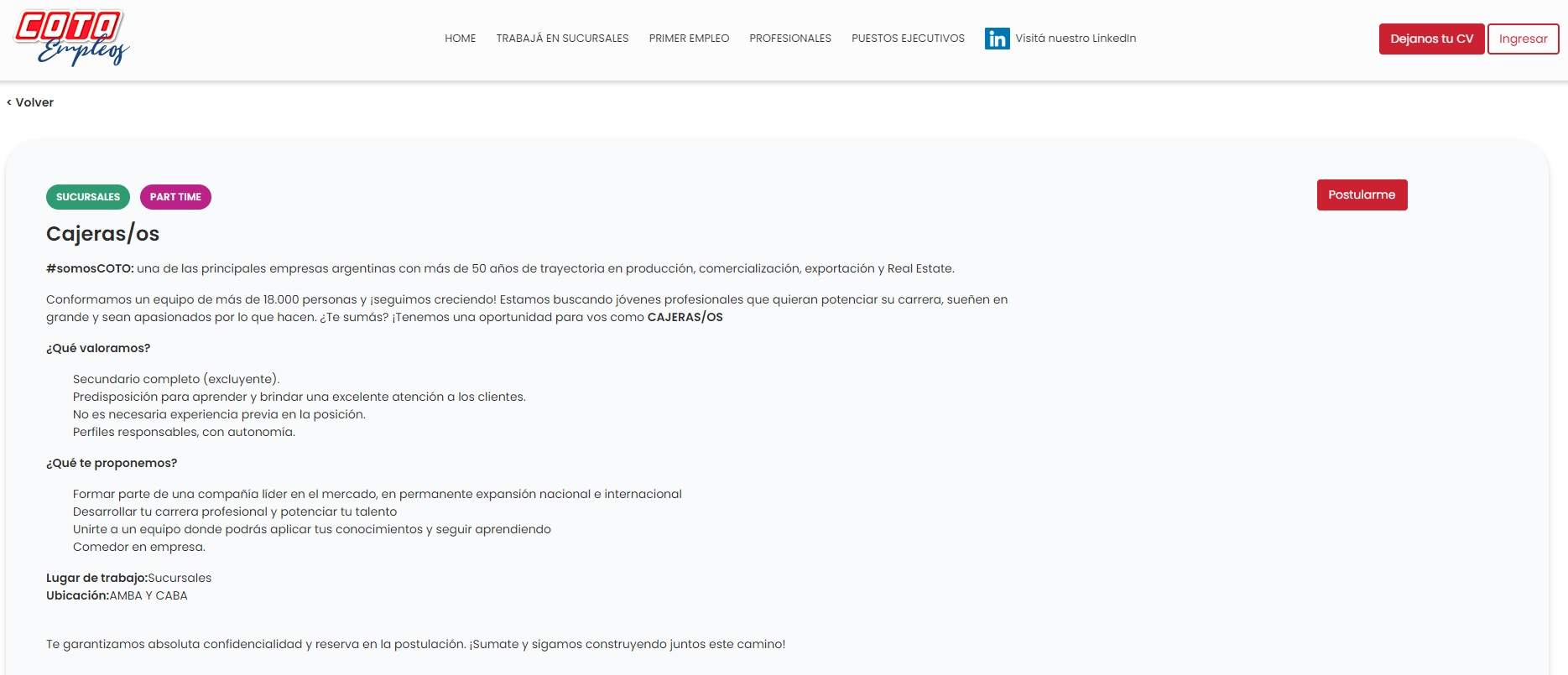1568x675 pixels.
Task: Navigate to PUESTOS EJECUTIVOS
Action: 908,39
